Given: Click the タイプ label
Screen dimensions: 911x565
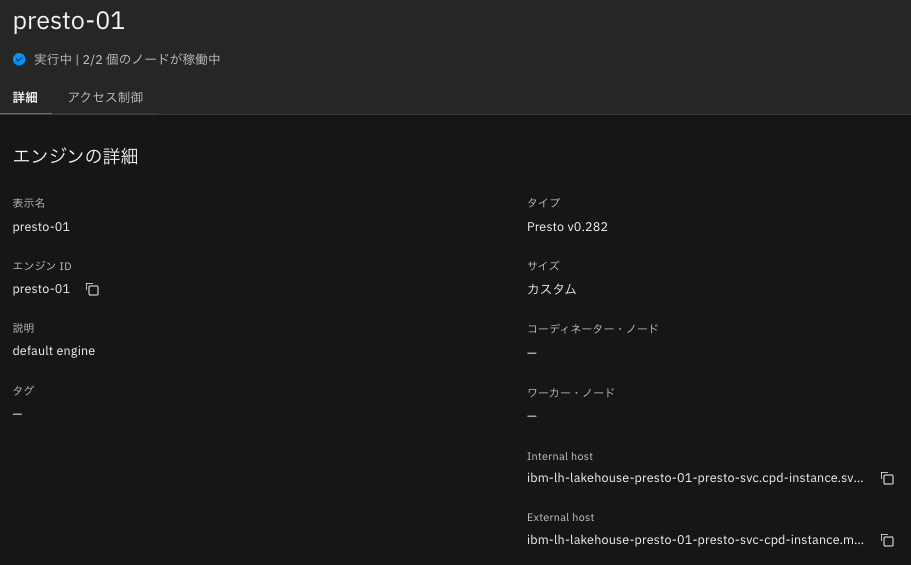Looking at the screenshot, I should 543,202.
